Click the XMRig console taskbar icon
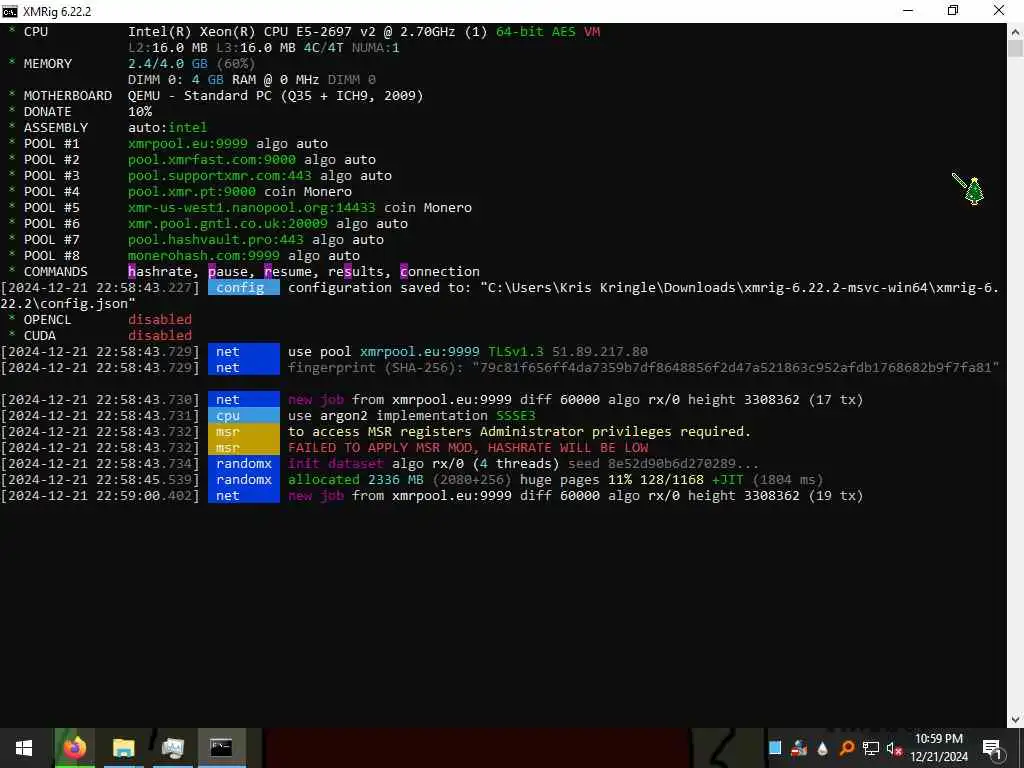Image resolution: width=1024 pixels, height=768 pixels. coord(221,748)
